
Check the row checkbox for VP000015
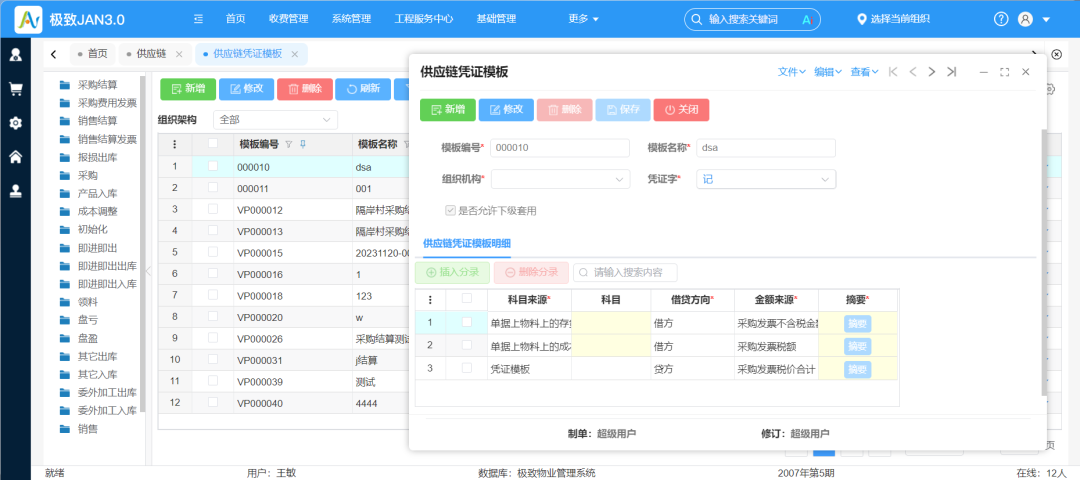point(213,252)
